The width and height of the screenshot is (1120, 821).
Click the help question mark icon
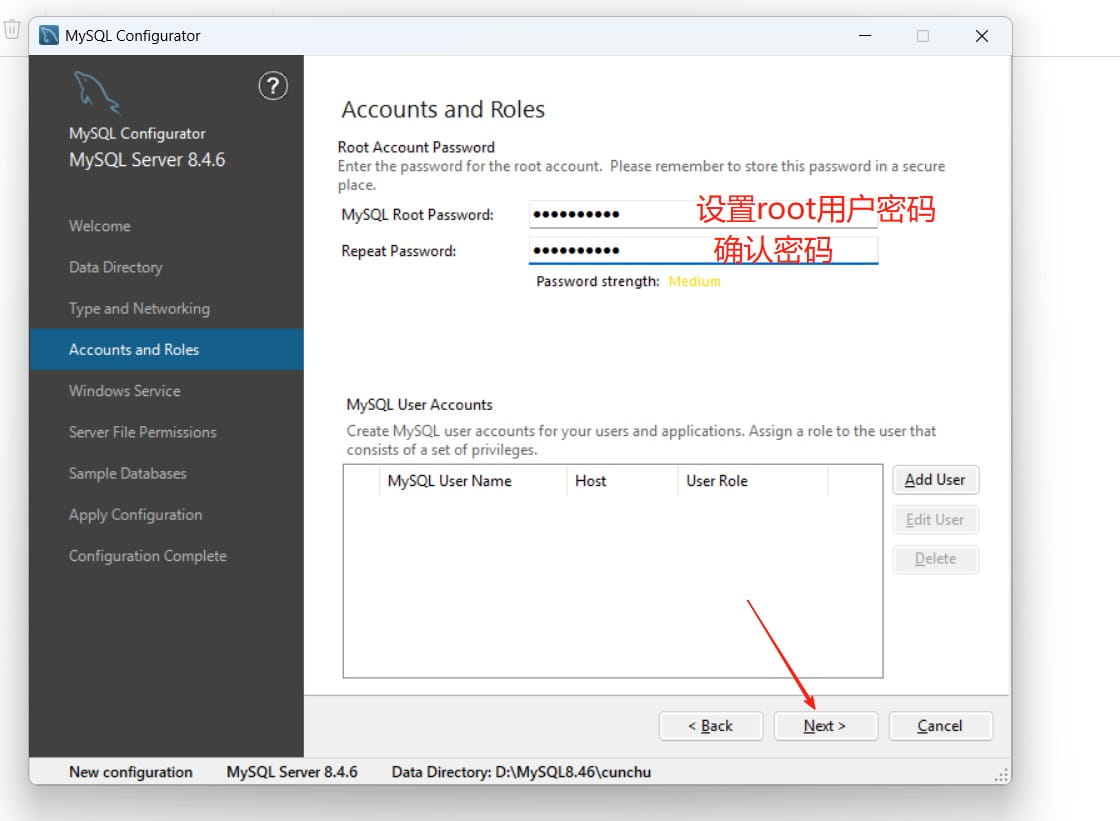(x=273, y=86)
